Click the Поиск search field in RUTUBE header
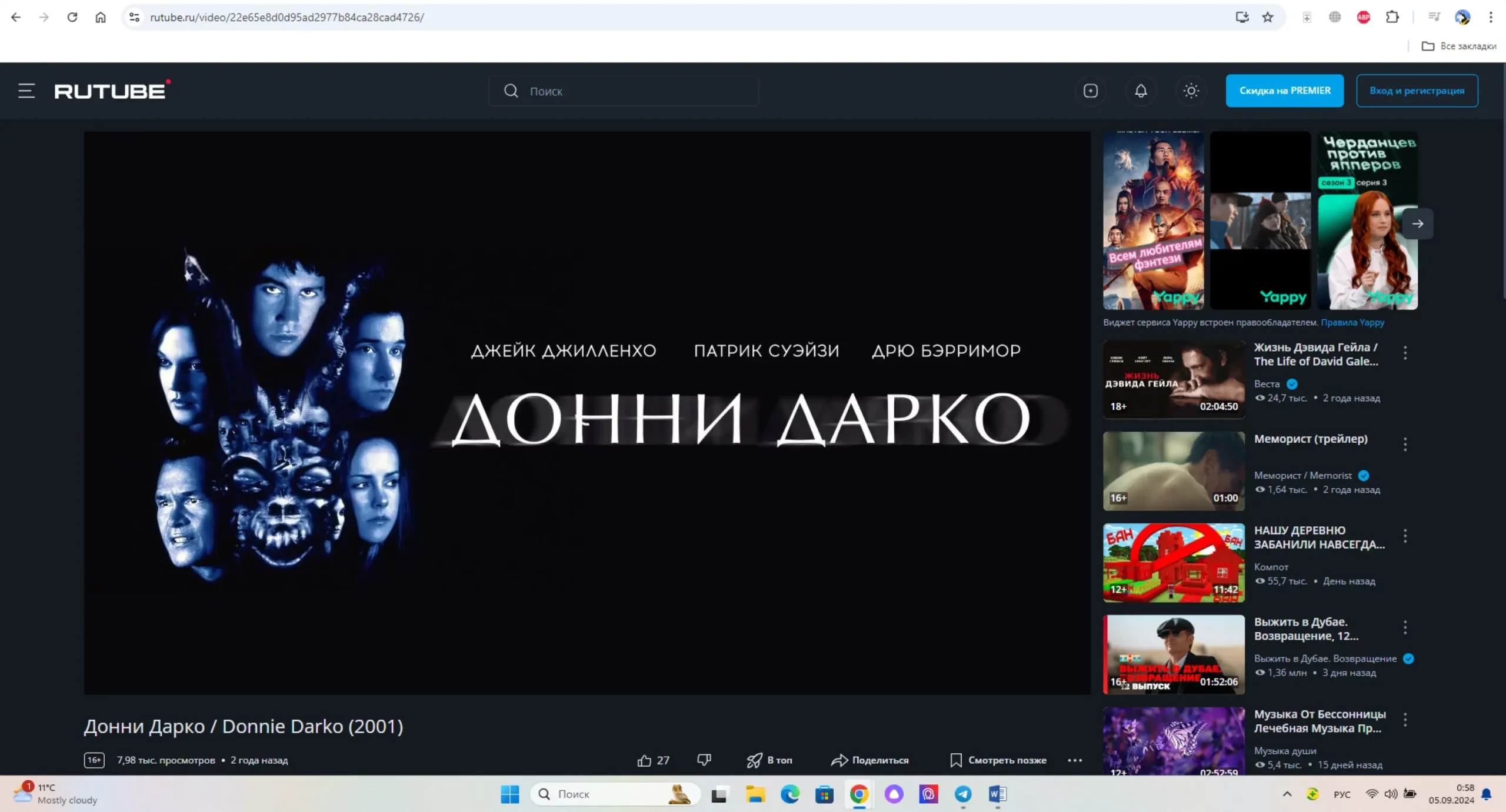The width and height of the screenshot is (1506, 812). pos(624,91)
